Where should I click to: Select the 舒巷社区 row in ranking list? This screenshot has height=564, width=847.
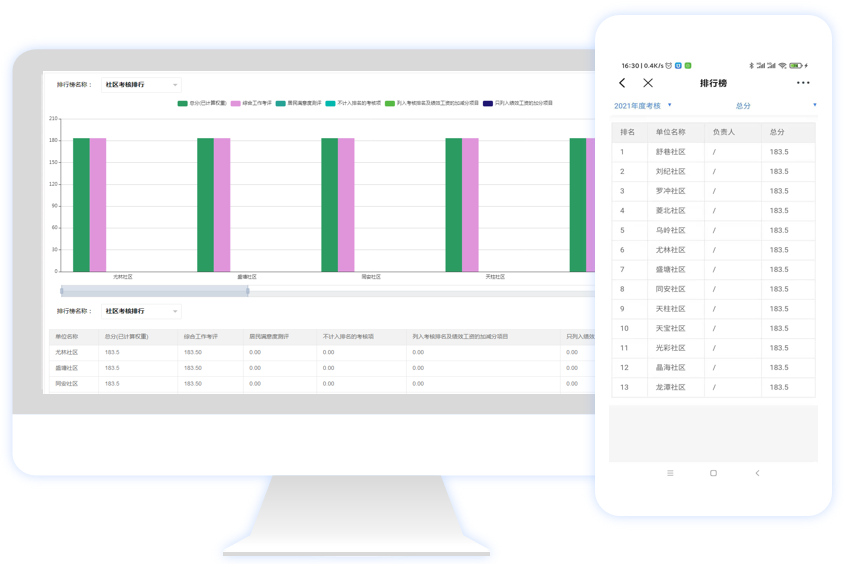[713, 152]
